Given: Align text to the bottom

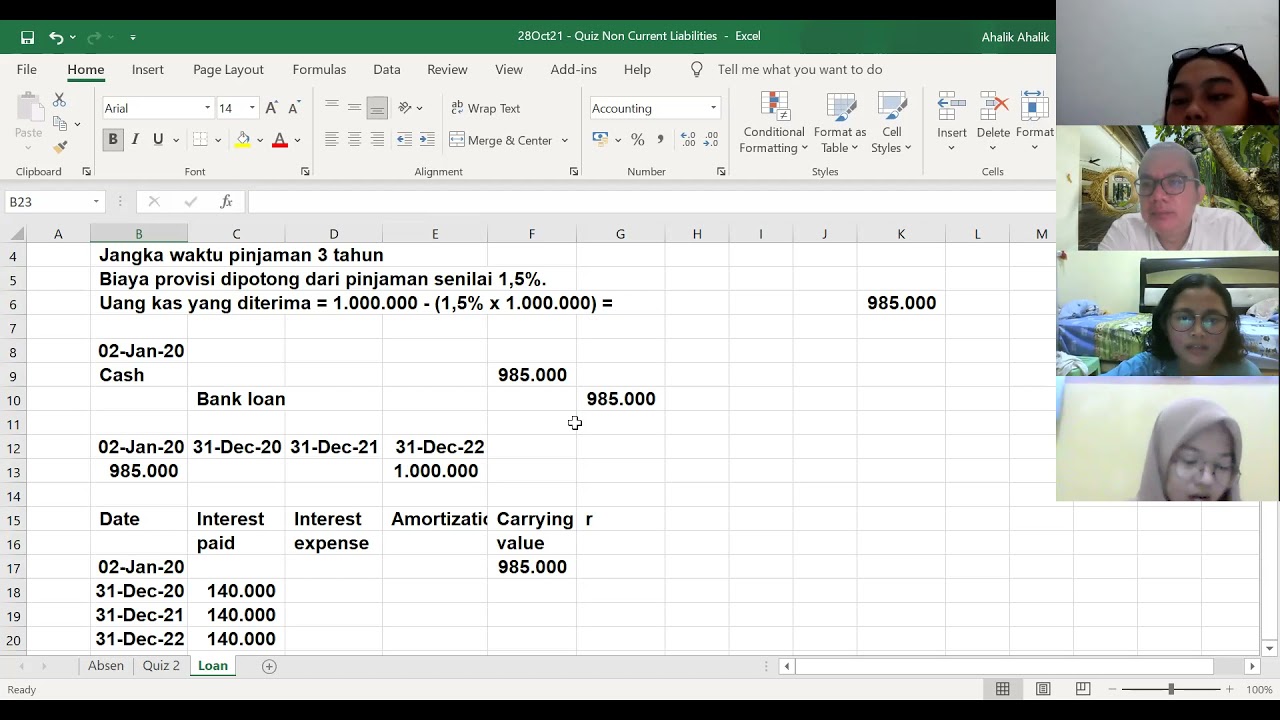Looking at the screenshot, I should pyautogui.click(x=377, y=108).
